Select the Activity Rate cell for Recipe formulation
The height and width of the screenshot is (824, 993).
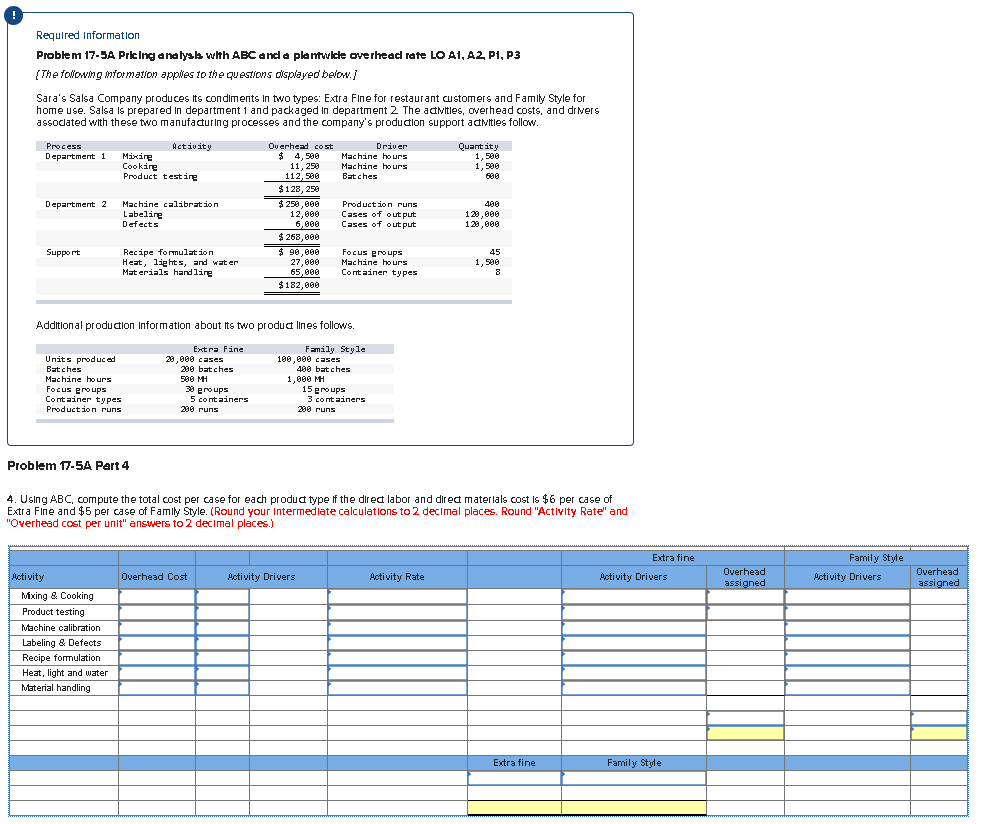point(396,657)
